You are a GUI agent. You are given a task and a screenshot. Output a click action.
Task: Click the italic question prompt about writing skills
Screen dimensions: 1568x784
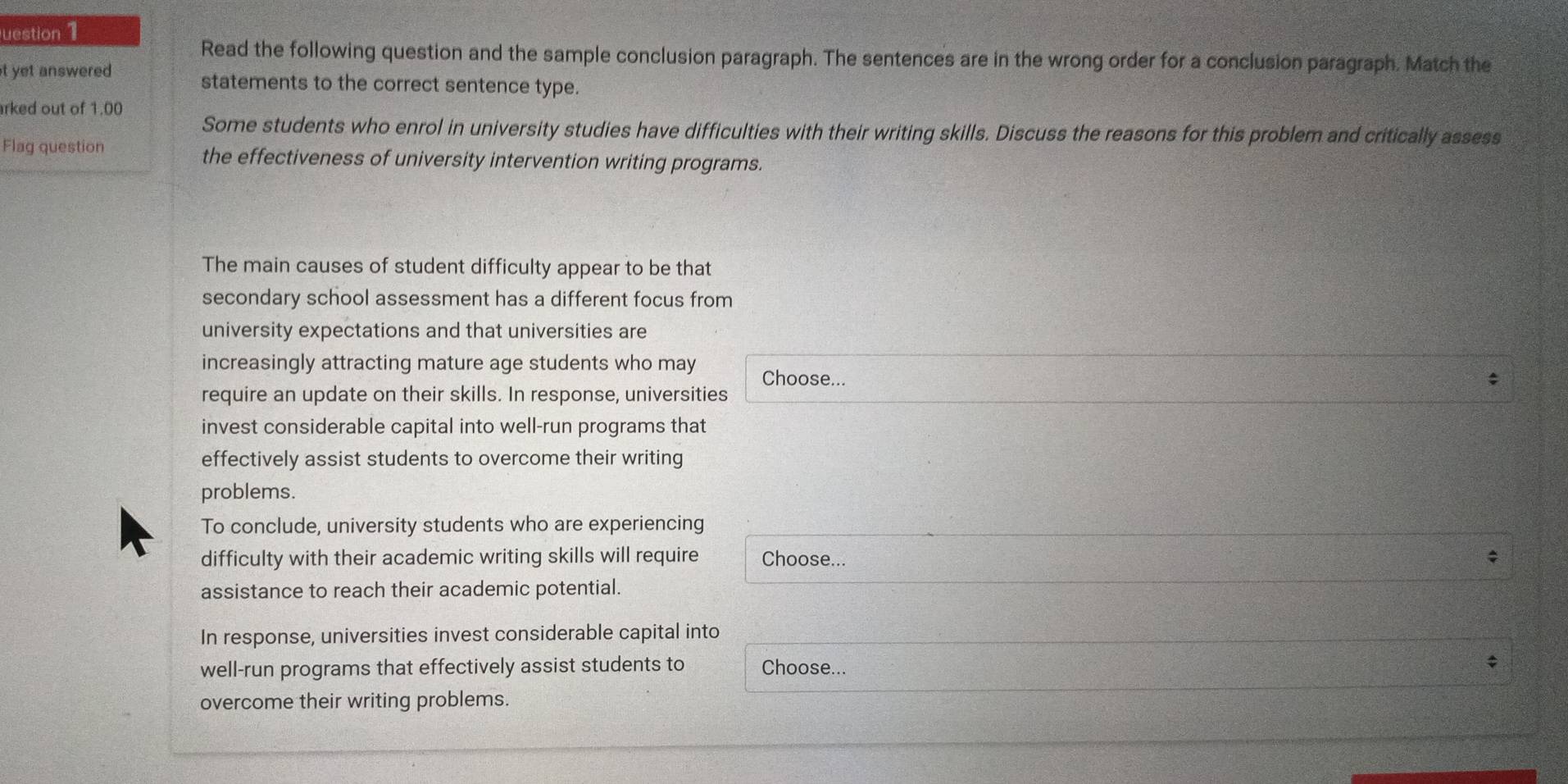click(x=852, y=145)
